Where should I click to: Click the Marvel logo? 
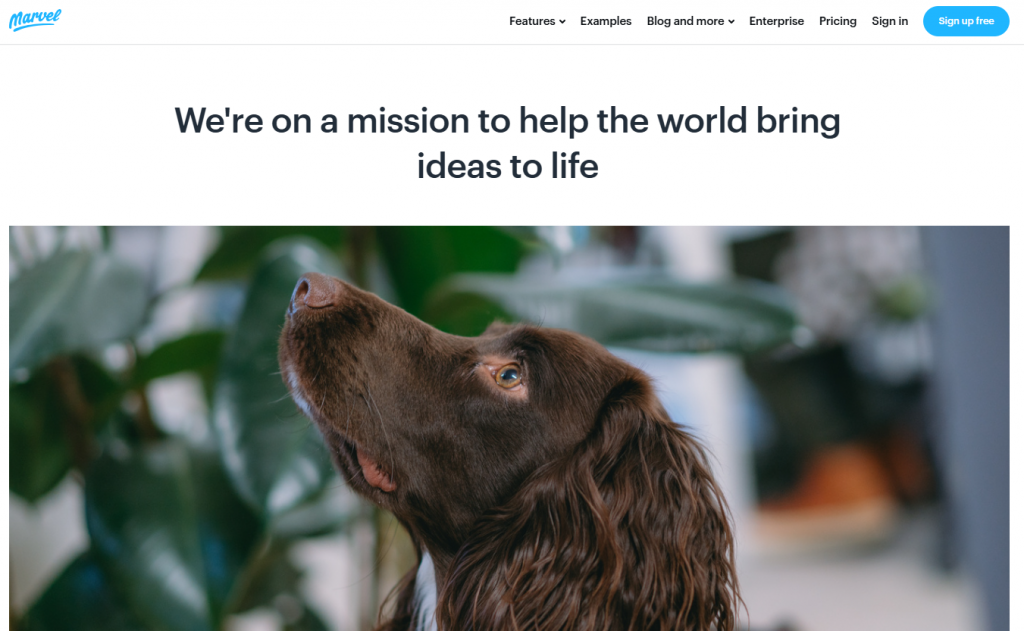click(35, 20)
